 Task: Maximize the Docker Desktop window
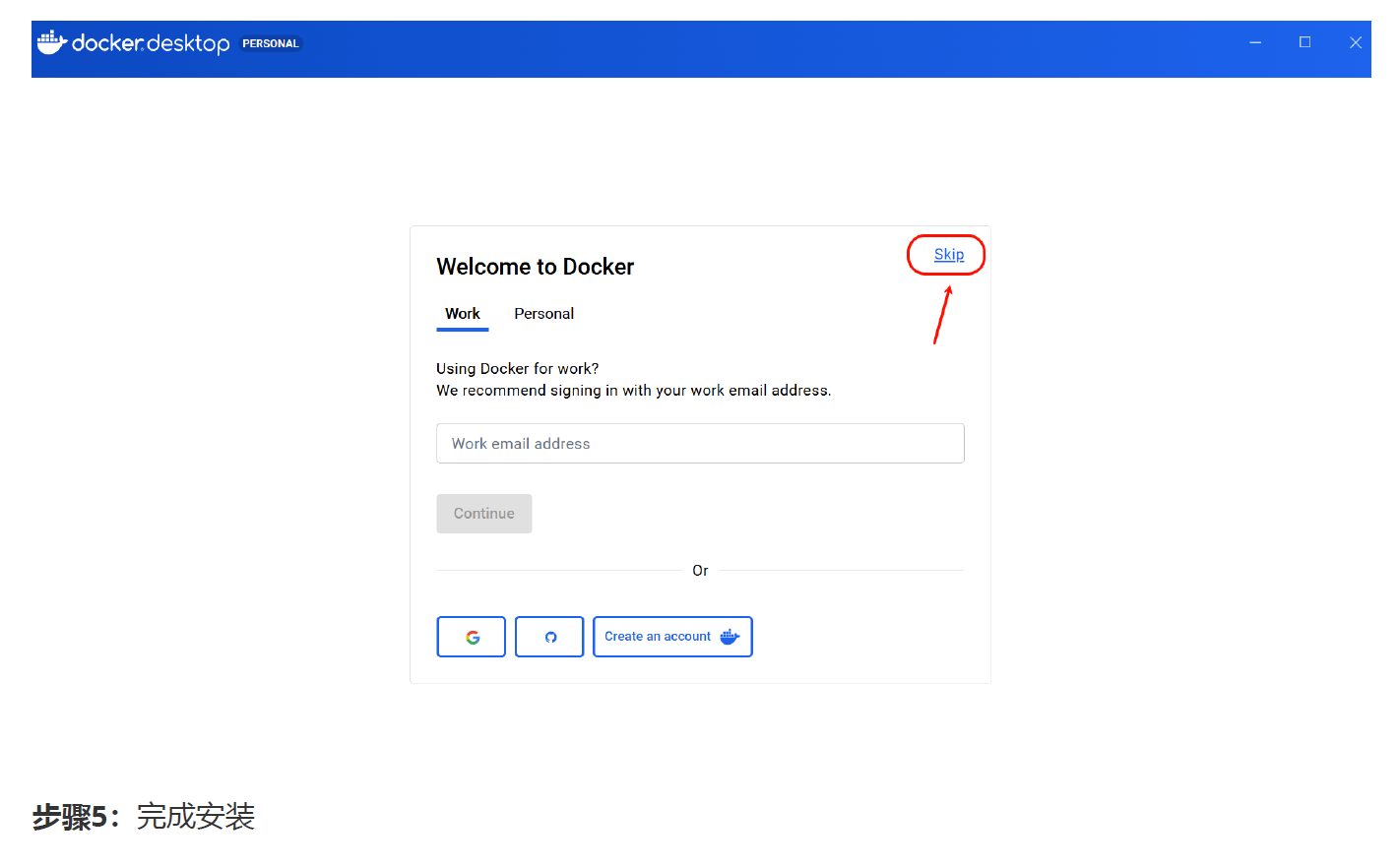pos(1305,42)
